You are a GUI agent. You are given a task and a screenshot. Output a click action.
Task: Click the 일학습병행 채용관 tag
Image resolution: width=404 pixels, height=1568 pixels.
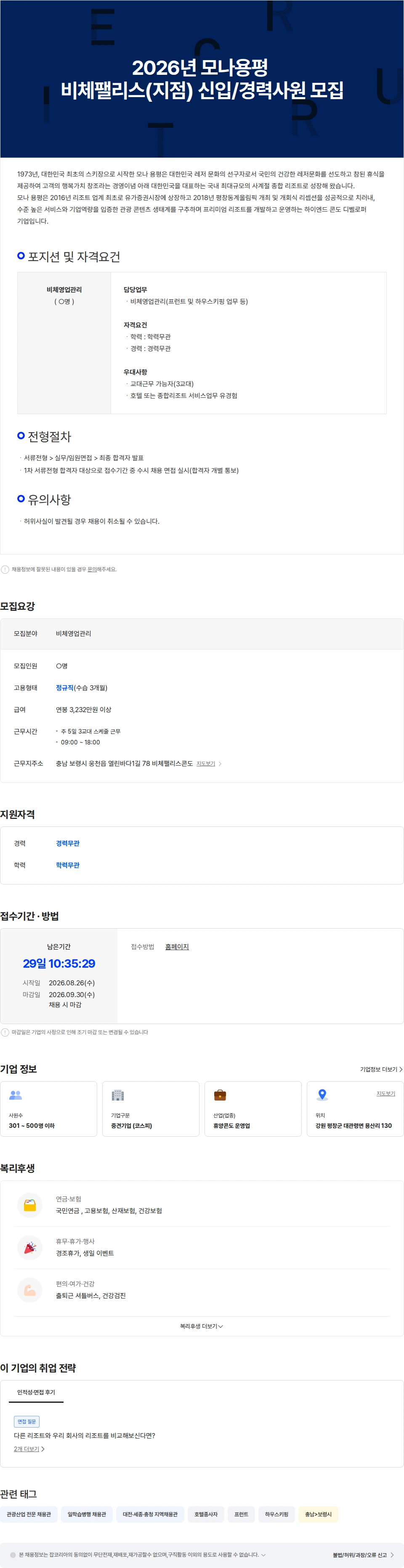(87, 1514)
